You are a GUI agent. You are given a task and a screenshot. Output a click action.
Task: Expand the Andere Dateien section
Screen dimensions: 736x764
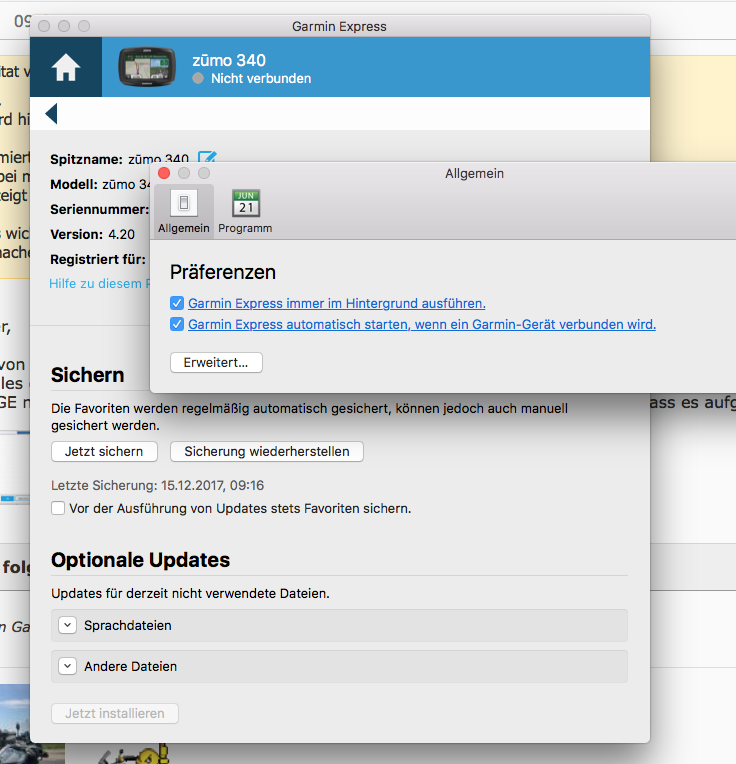tap(67, 666)
